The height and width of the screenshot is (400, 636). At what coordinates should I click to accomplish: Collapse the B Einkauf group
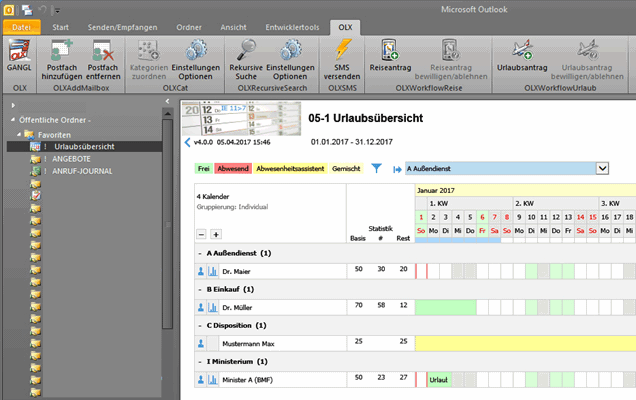[201, 289]
